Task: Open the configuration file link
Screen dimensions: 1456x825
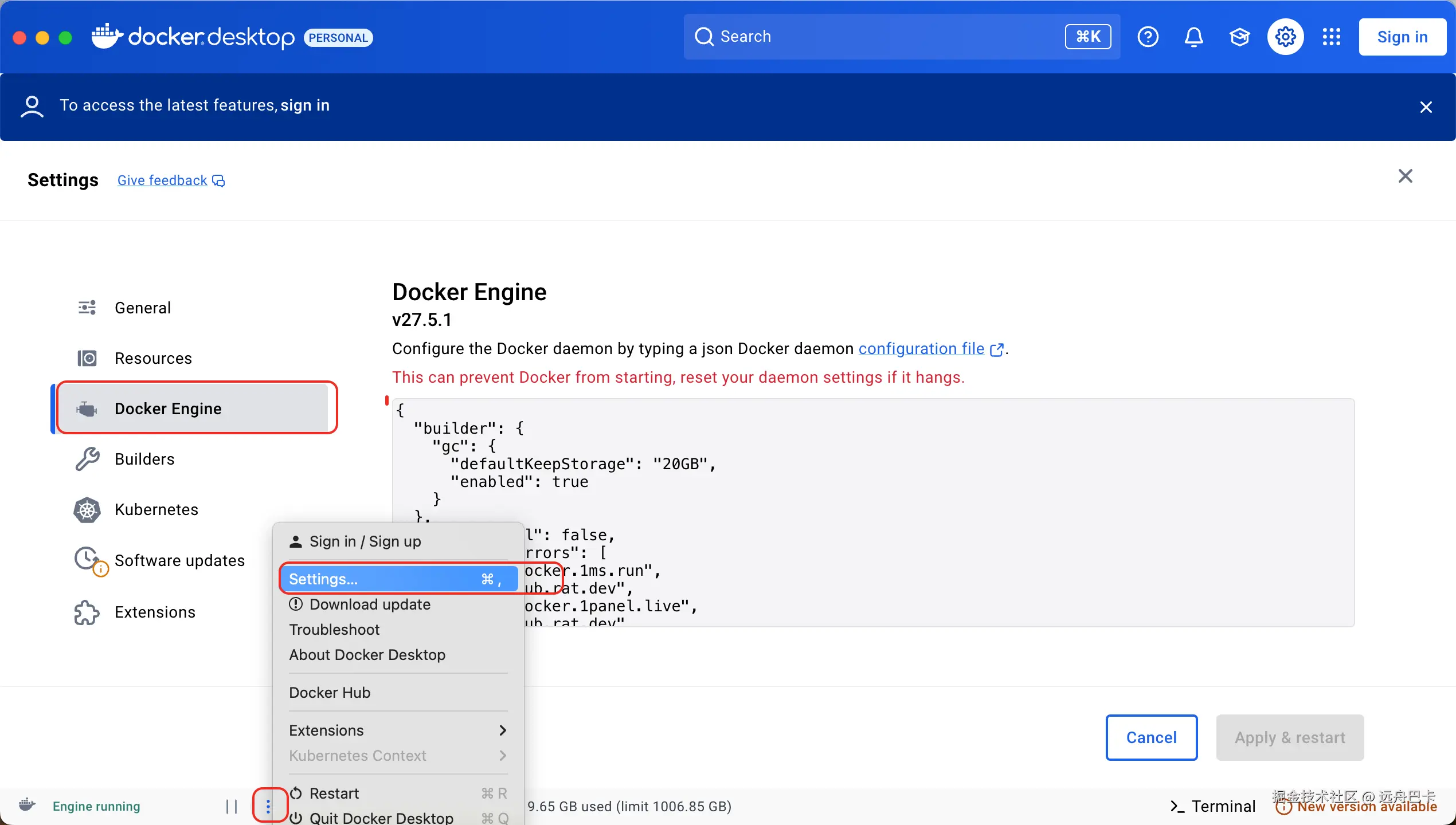Action: [x=921, y=348]
